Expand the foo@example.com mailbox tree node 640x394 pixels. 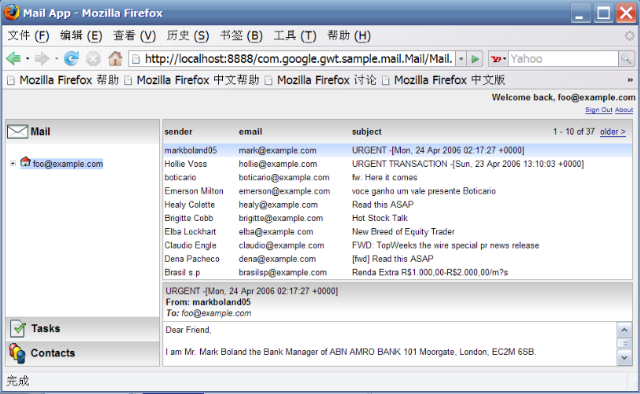coord(13,163)
